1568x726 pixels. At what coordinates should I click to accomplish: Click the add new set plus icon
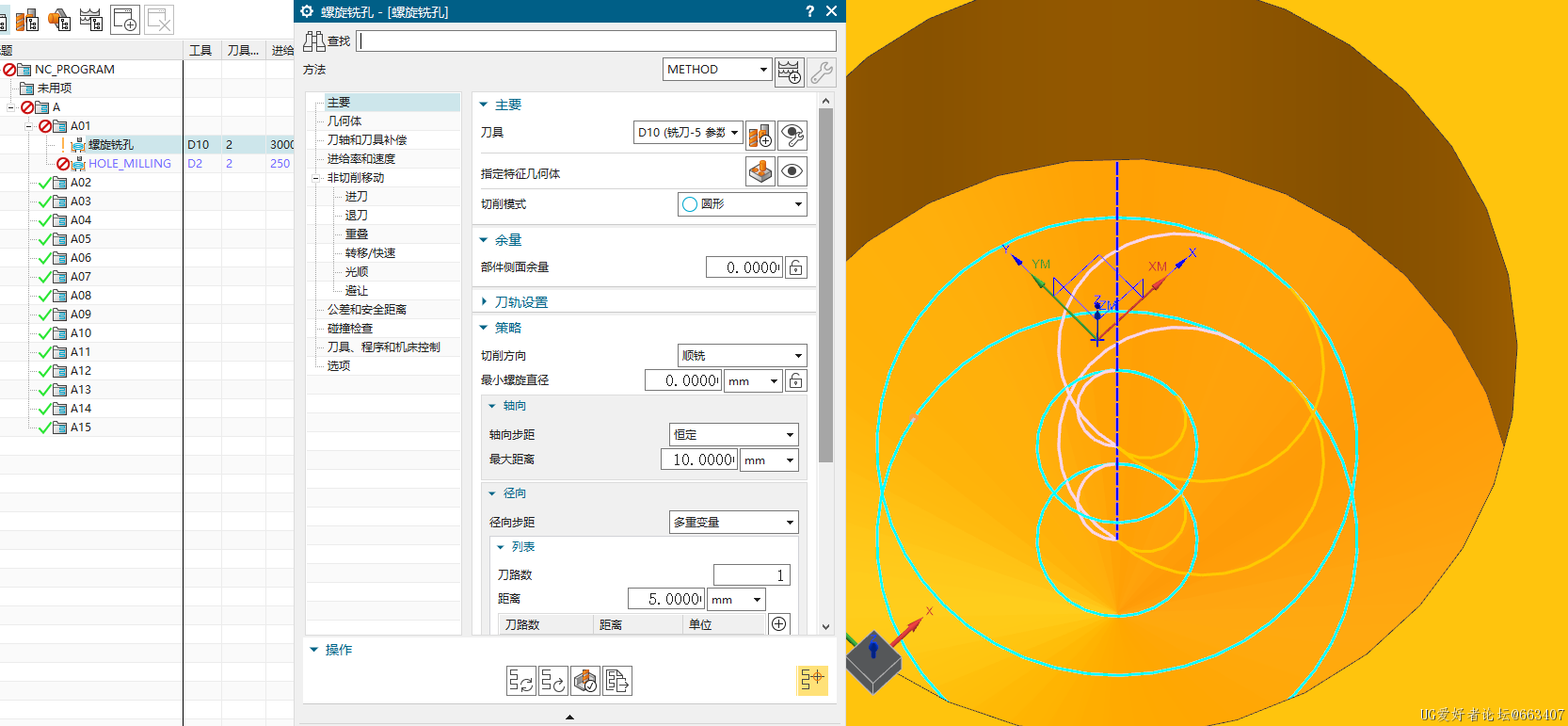pos(779,624)
